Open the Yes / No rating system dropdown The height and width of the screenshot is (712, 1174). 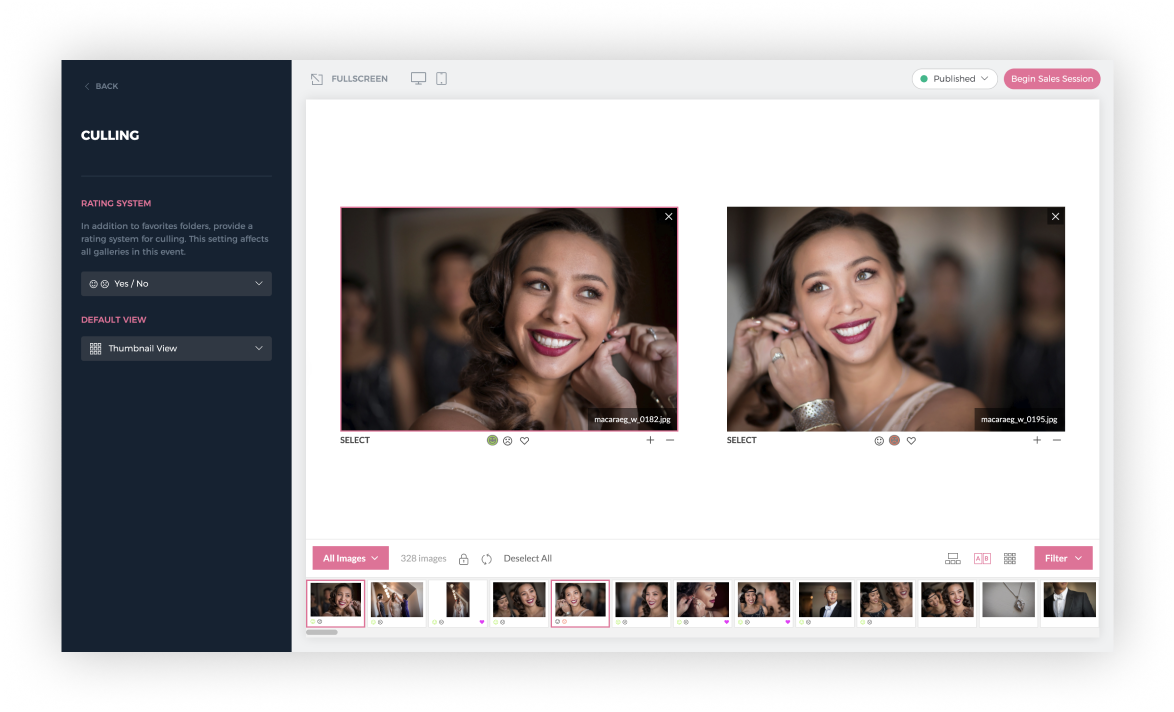176,284
